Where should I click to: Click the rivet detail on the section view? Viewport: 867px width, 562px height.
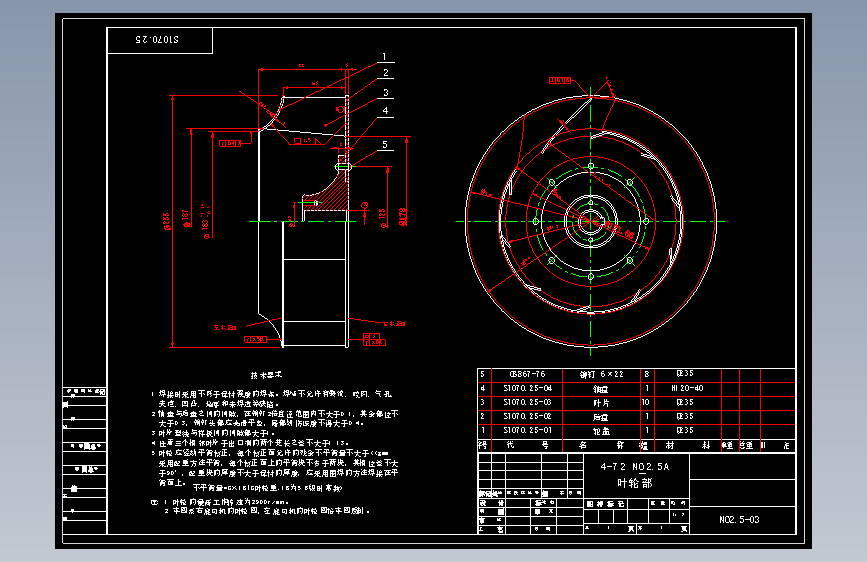343,166
